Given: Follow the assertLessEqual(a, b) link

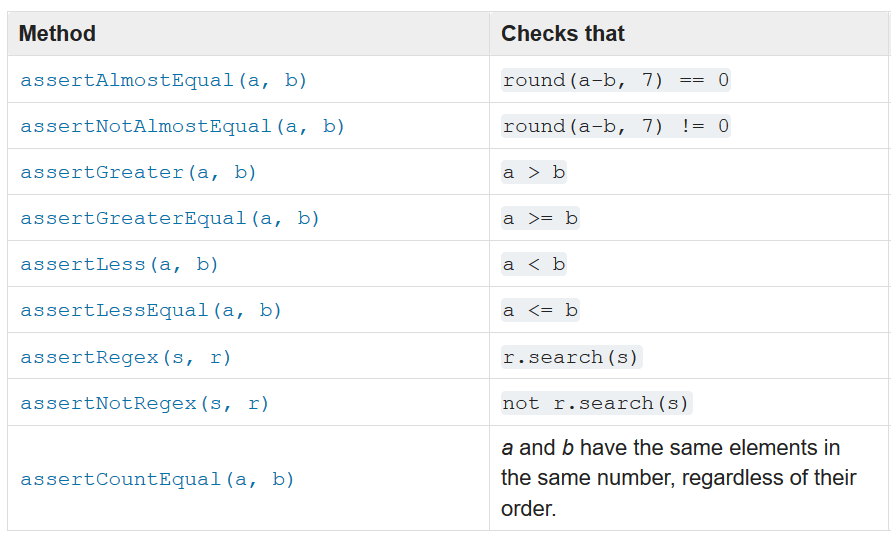Looking at the screenshot, I should [151, 310].
